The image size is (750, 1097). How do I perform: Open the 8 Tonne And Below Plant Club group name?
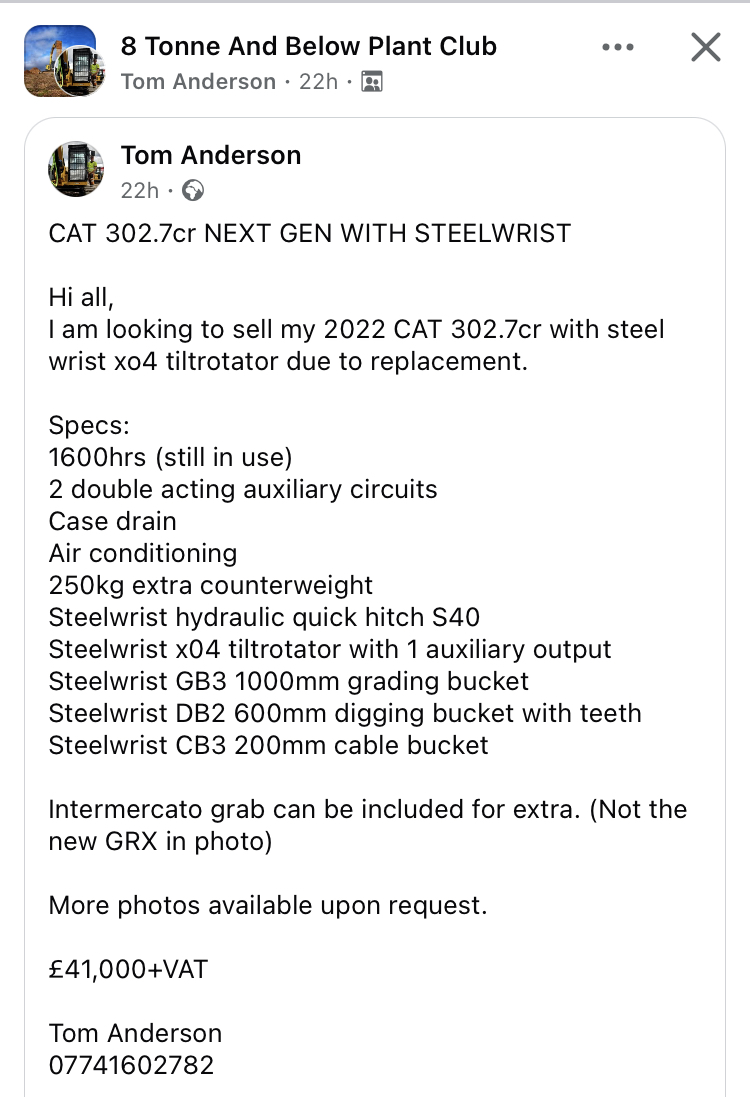[309, 46]
